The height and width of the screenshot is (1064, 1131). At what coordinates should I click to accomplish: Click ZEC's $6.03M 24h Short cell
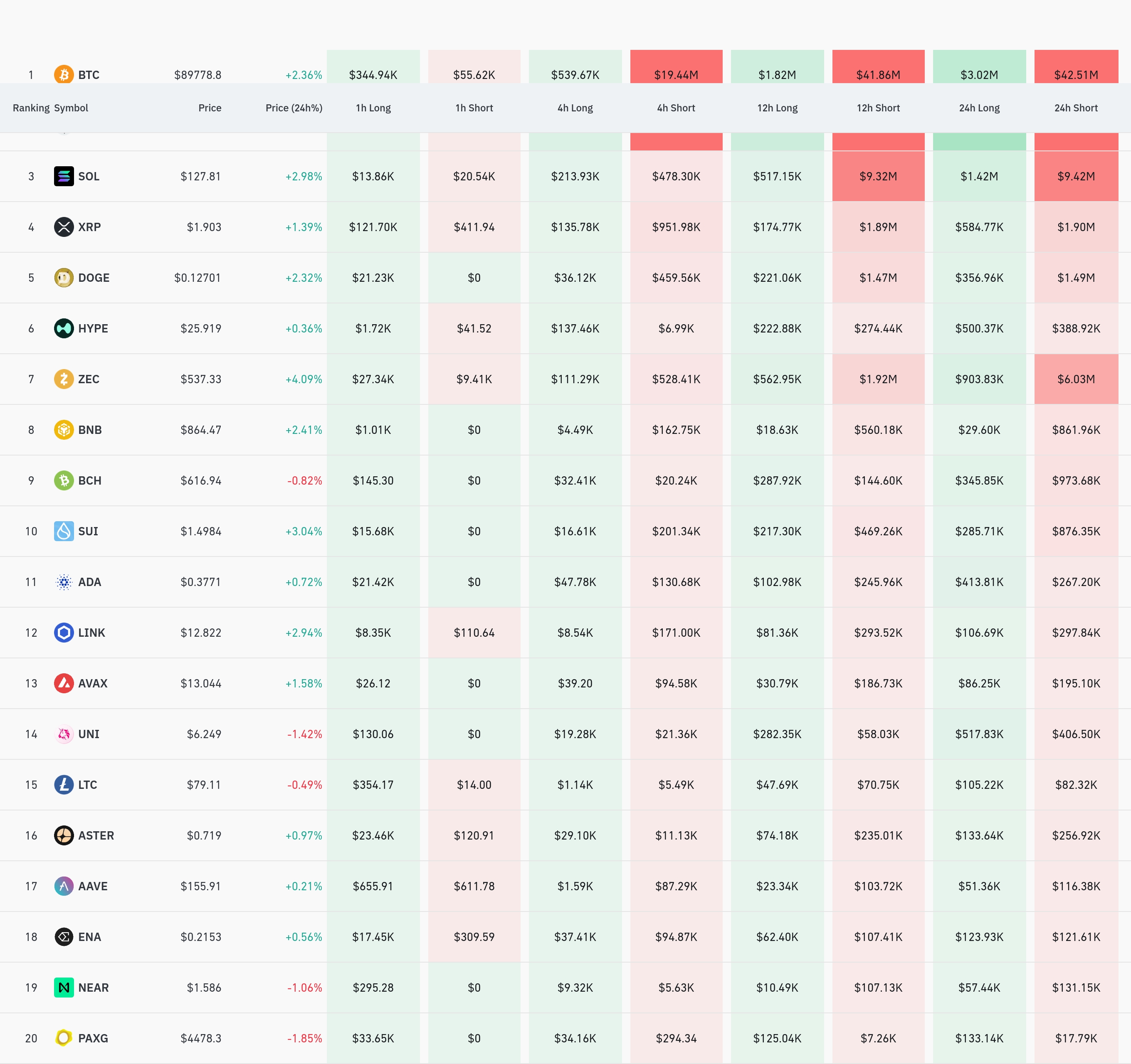(1075, 379)
